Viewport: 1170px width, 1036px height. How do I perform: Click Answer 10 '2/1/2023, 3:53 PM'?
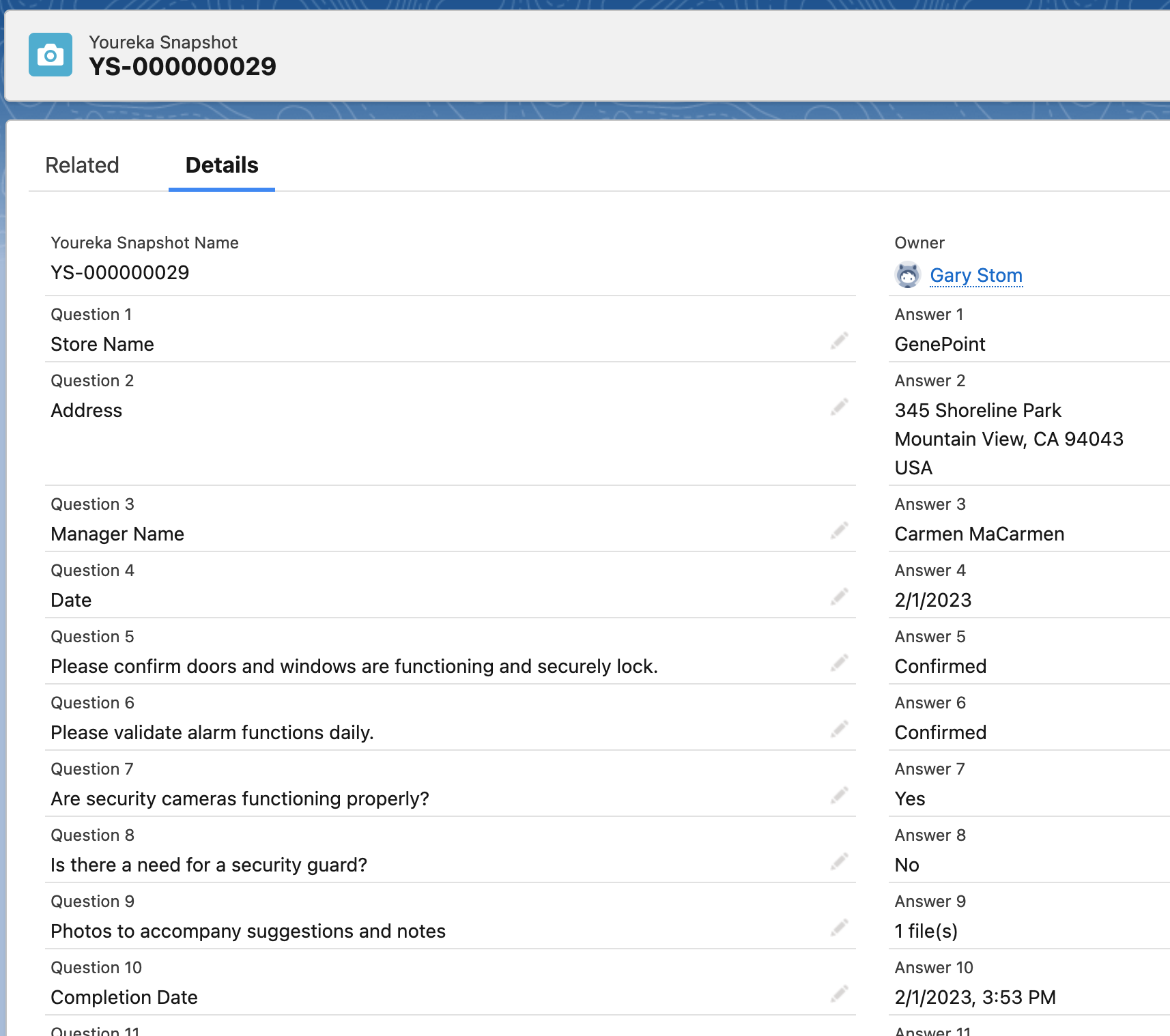point(975,998)
